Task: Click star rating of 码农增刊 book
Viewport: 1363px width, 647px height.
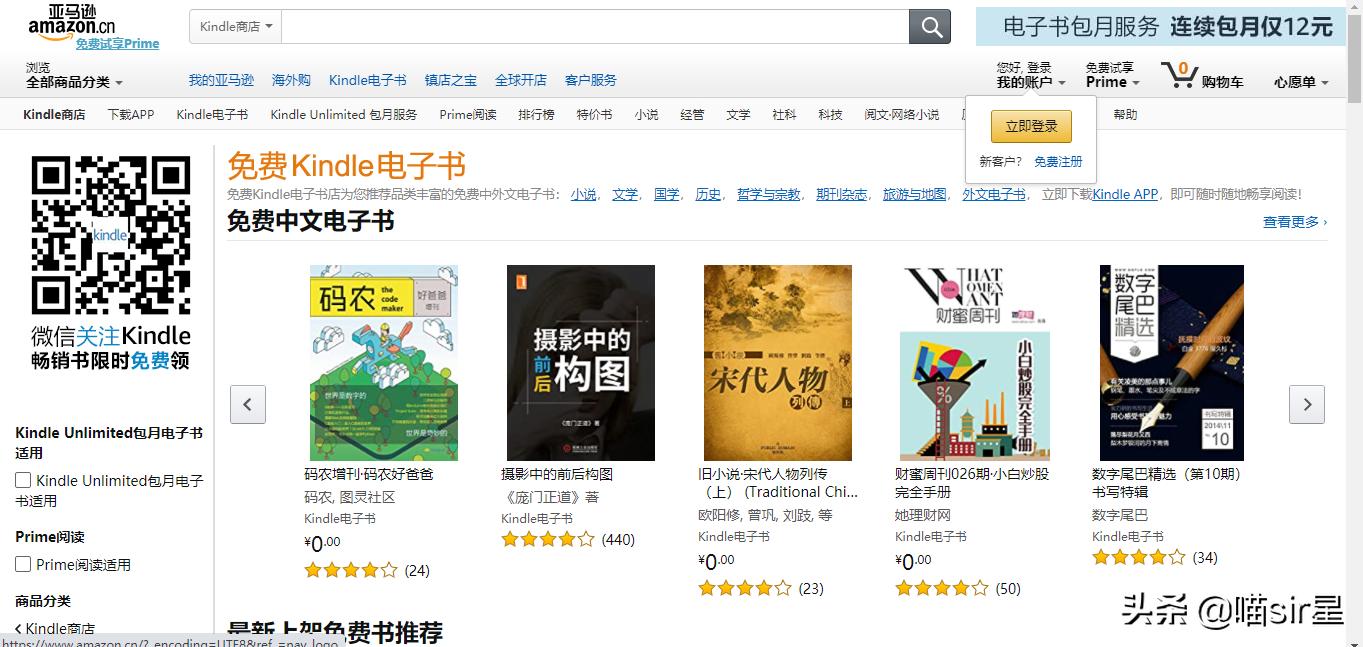Action: point(351,570)
